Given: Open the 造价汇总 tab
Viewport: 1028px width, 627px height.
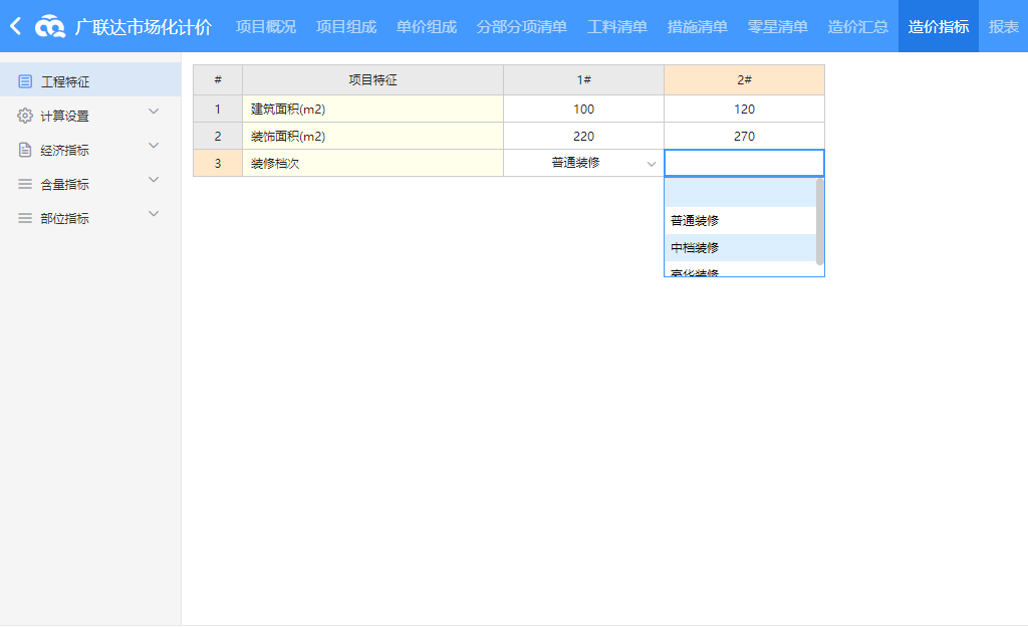Looking at the screenshot, I should tap(858, 26).
